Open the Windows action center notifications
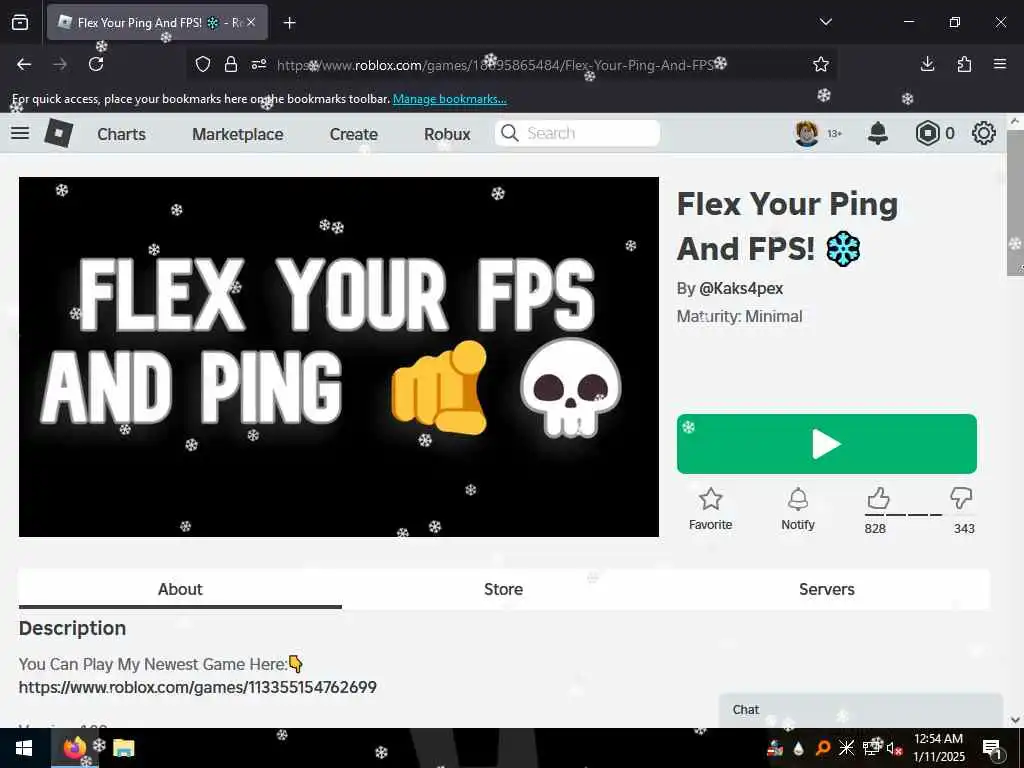This screenshot has width=1024, height=768. pyautogui.click(x=992, y=748)
